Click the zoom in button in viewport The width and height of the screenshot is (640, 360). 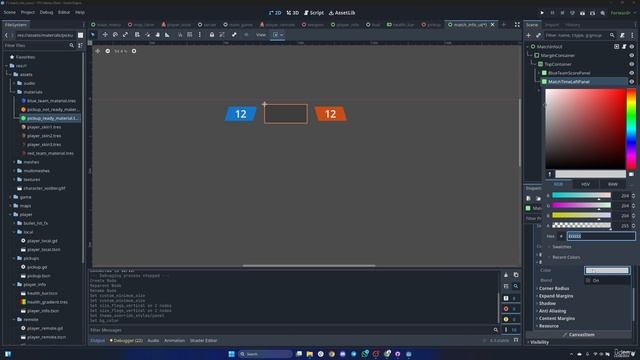(x=134, y=51)
